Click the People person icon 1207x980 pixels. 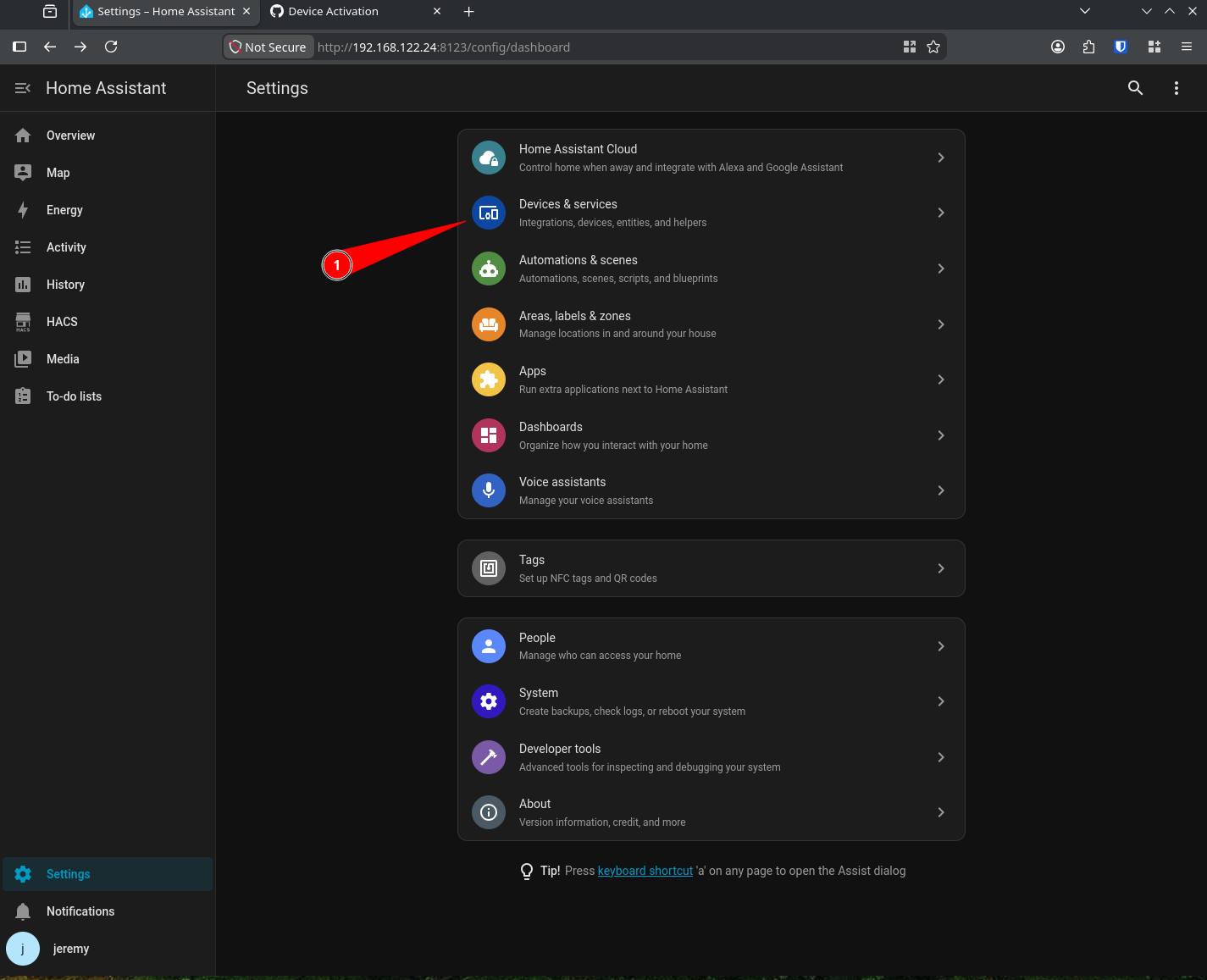tap(489, 646)
